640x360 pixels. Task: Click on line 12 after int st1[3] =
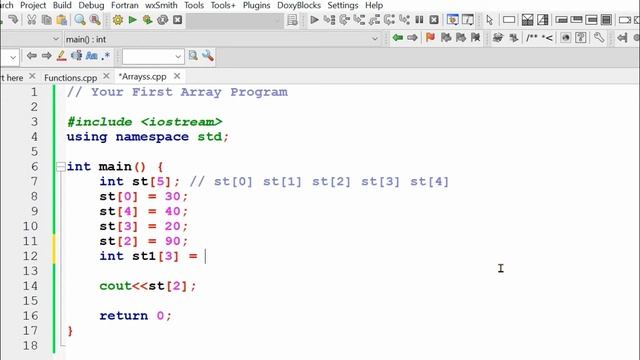(x=205, y=256)
